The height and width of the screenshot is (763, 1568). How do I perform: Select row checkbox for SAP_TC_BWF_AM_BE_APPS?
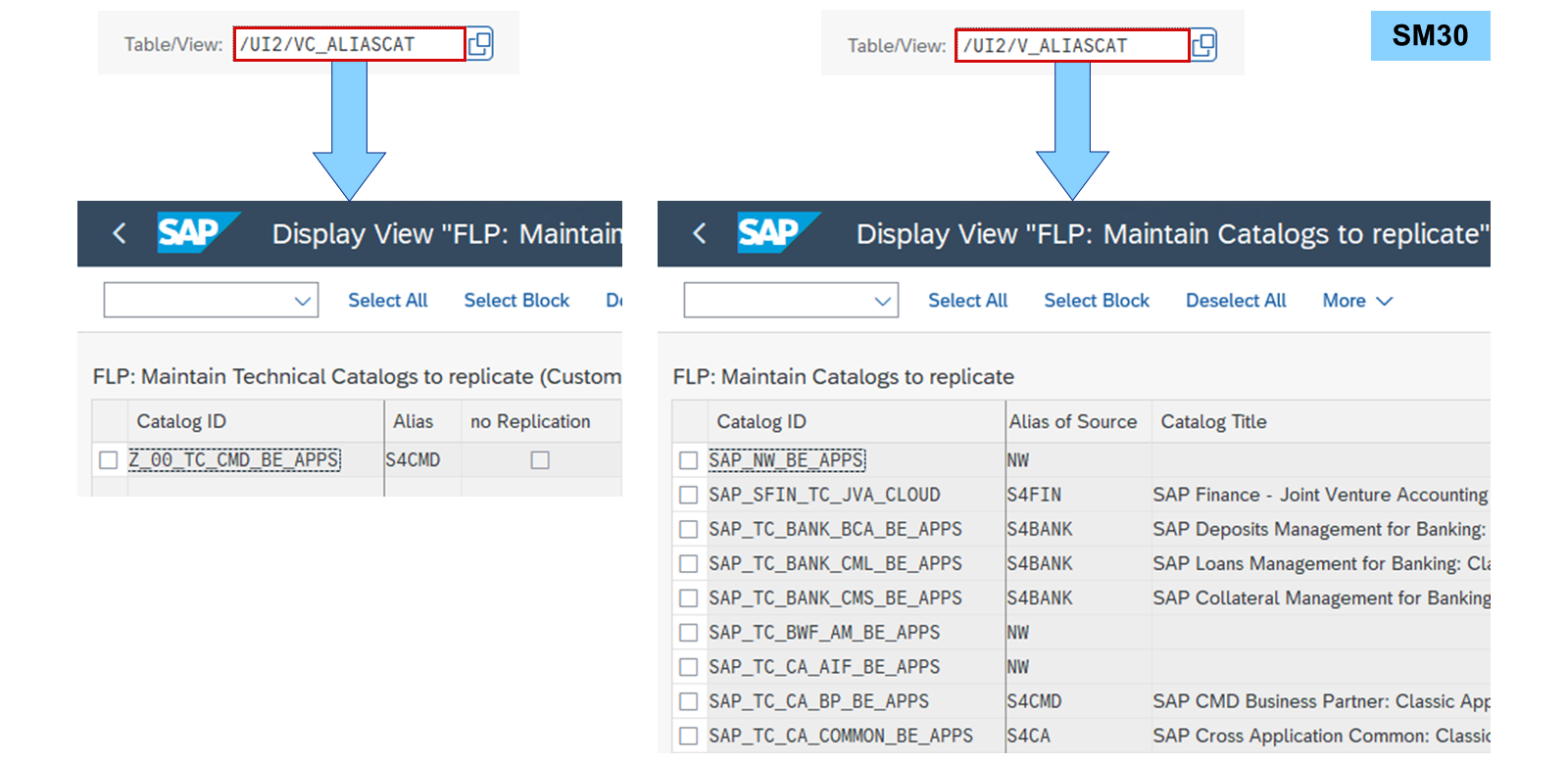coord(689,633)
